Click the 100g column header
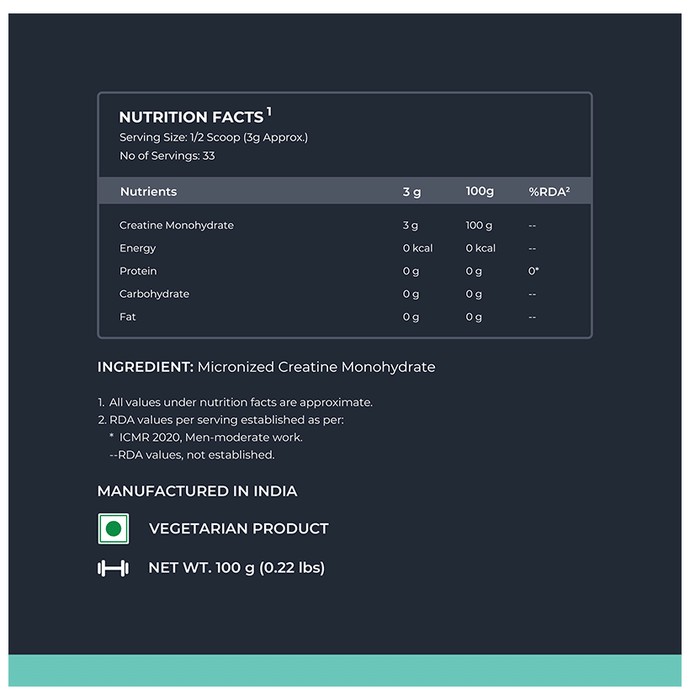This screenshot has height=700, width=690. (x=479, y=192)
